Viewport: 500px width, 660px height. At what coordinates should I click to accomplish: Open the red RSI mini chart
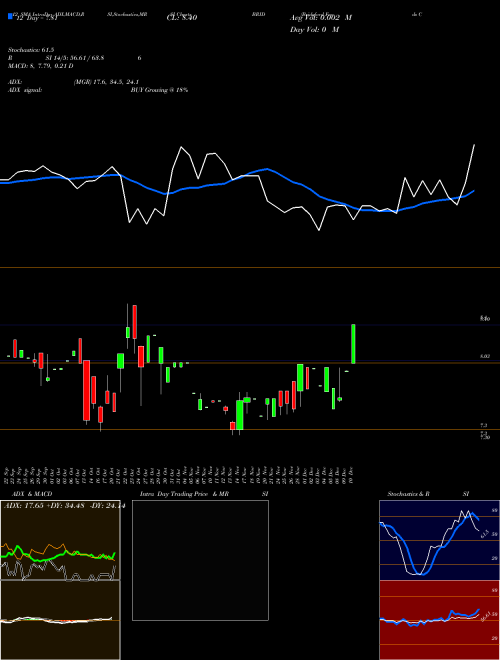pos(439,620)
